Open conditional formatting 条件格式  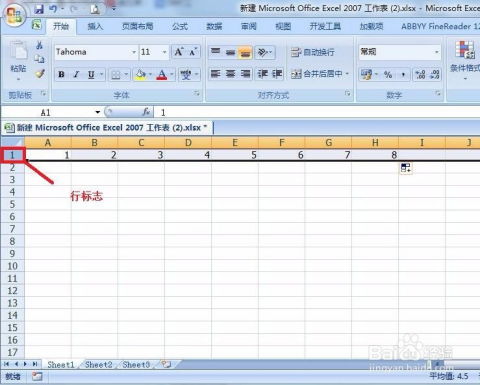click(x=465, y=59)
